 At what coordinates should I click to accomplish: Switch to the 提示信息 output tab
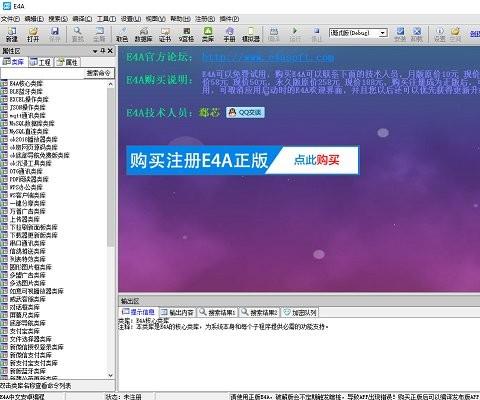coord(138,312)
